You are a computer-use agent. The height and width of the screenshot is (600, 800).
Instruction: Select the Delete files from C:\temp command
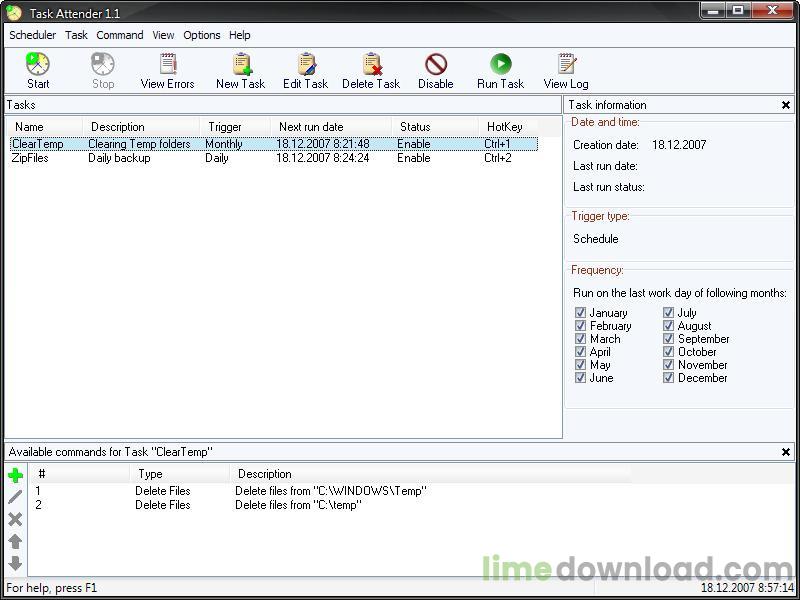tap(298, 505)
